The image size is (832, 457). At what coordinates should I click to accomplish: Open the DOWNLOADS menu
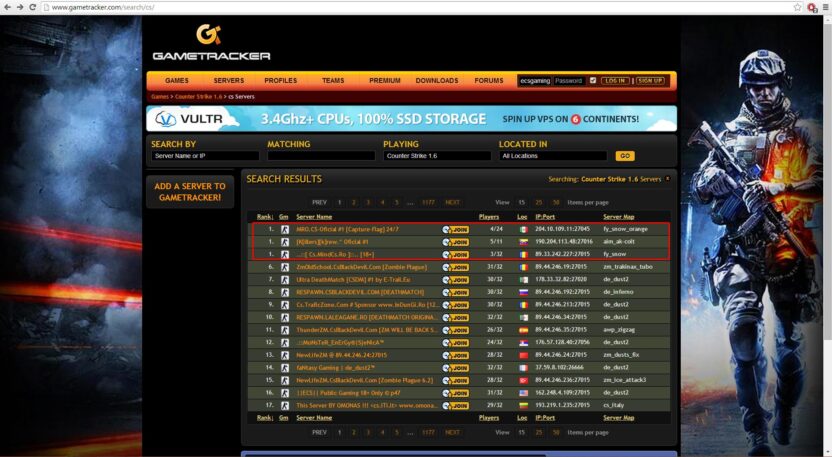pyautogui.click(x=437, y=81)
